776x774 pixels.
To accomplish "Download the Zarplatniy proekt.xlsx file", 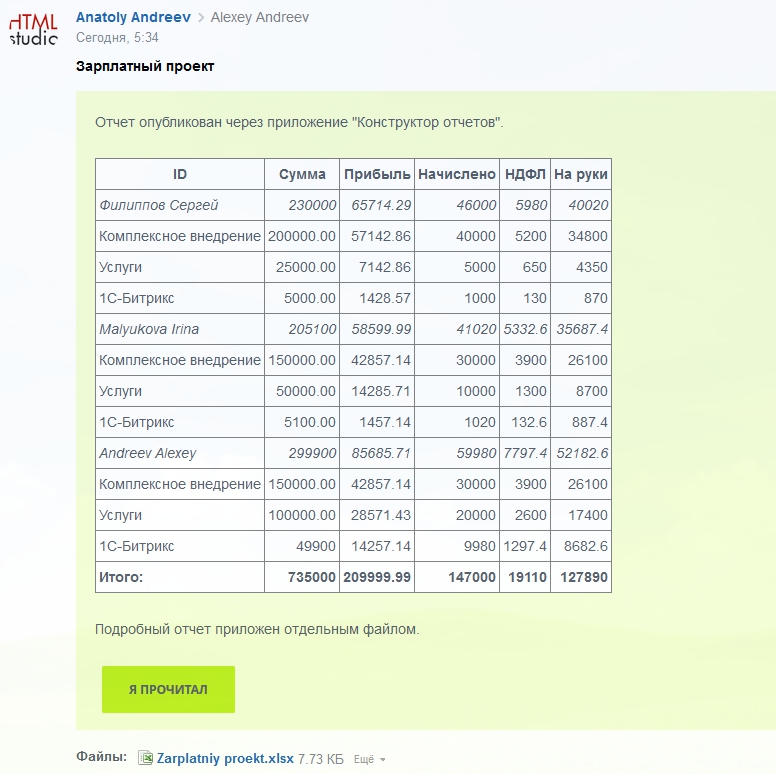I will pos(225,758).
